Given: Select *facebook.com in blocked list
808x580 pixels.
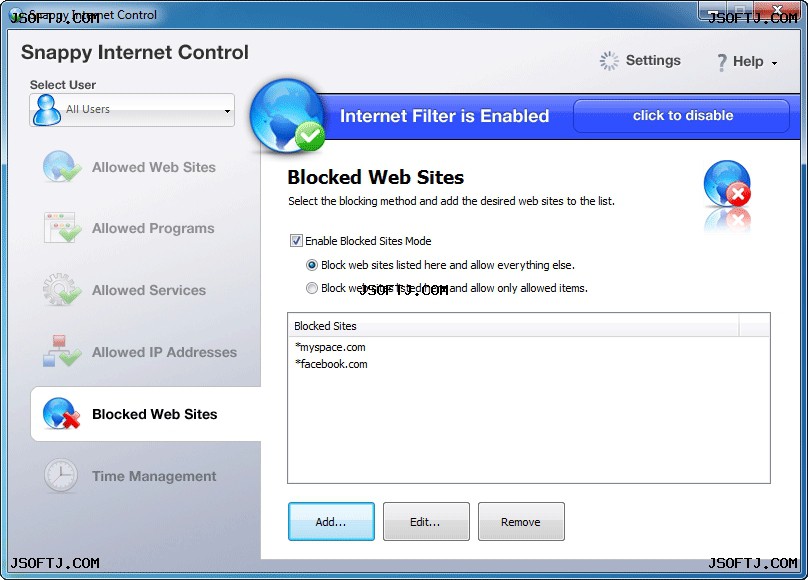Looking at the screenshot, I should 331,364.
